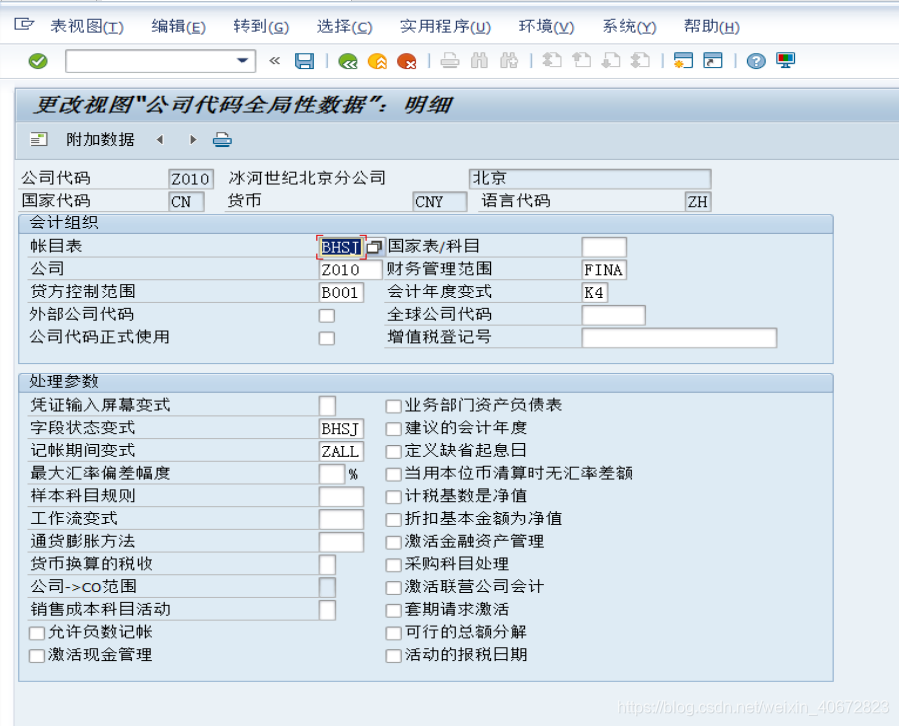
Task: Click the Save diskette icon
Action: coord(304,61)
